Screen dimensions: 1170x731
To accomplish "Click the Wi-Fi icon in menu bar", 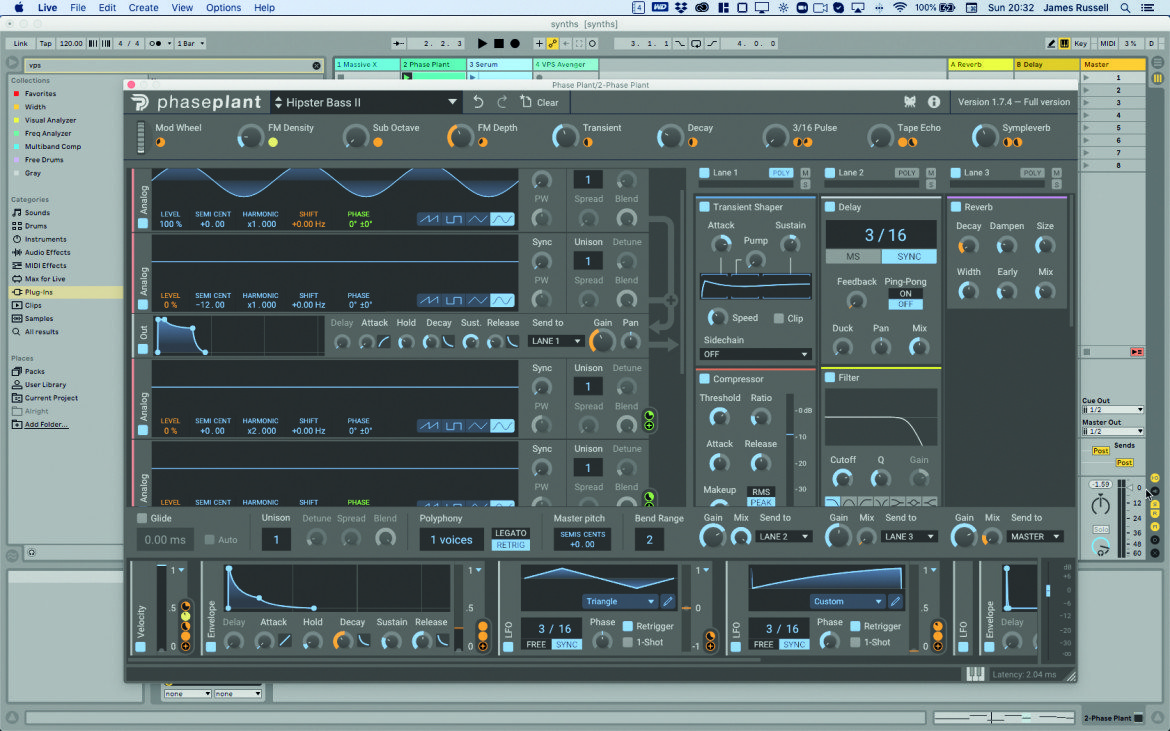I will 900,7.
